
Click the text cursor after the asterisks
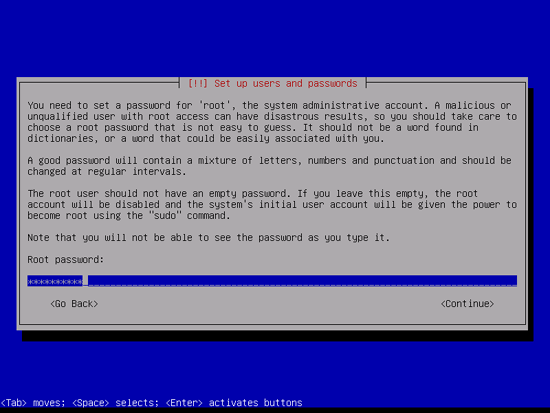point(85,281)
